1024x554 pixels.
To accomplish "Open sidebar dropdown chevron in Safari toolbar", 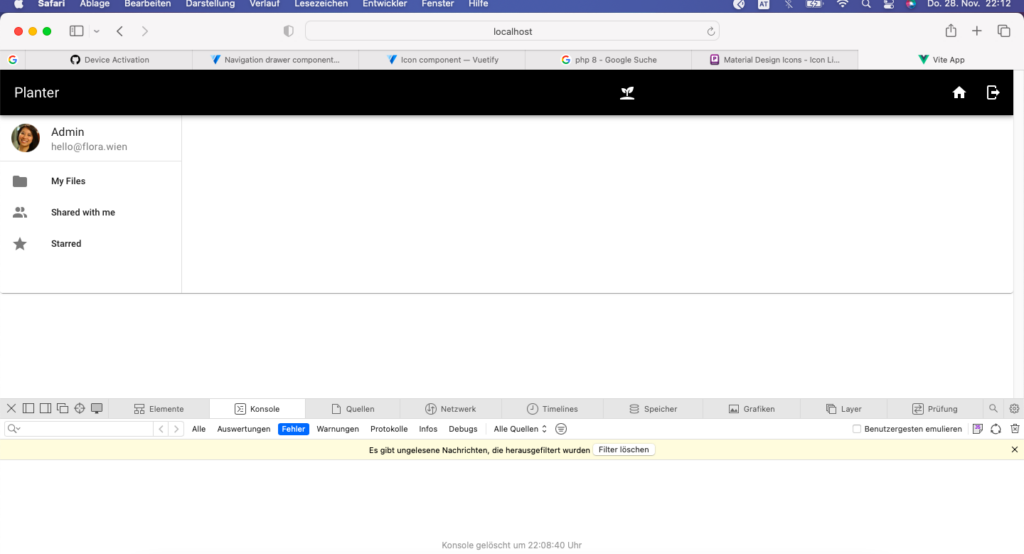I will [x=97, y=31].
